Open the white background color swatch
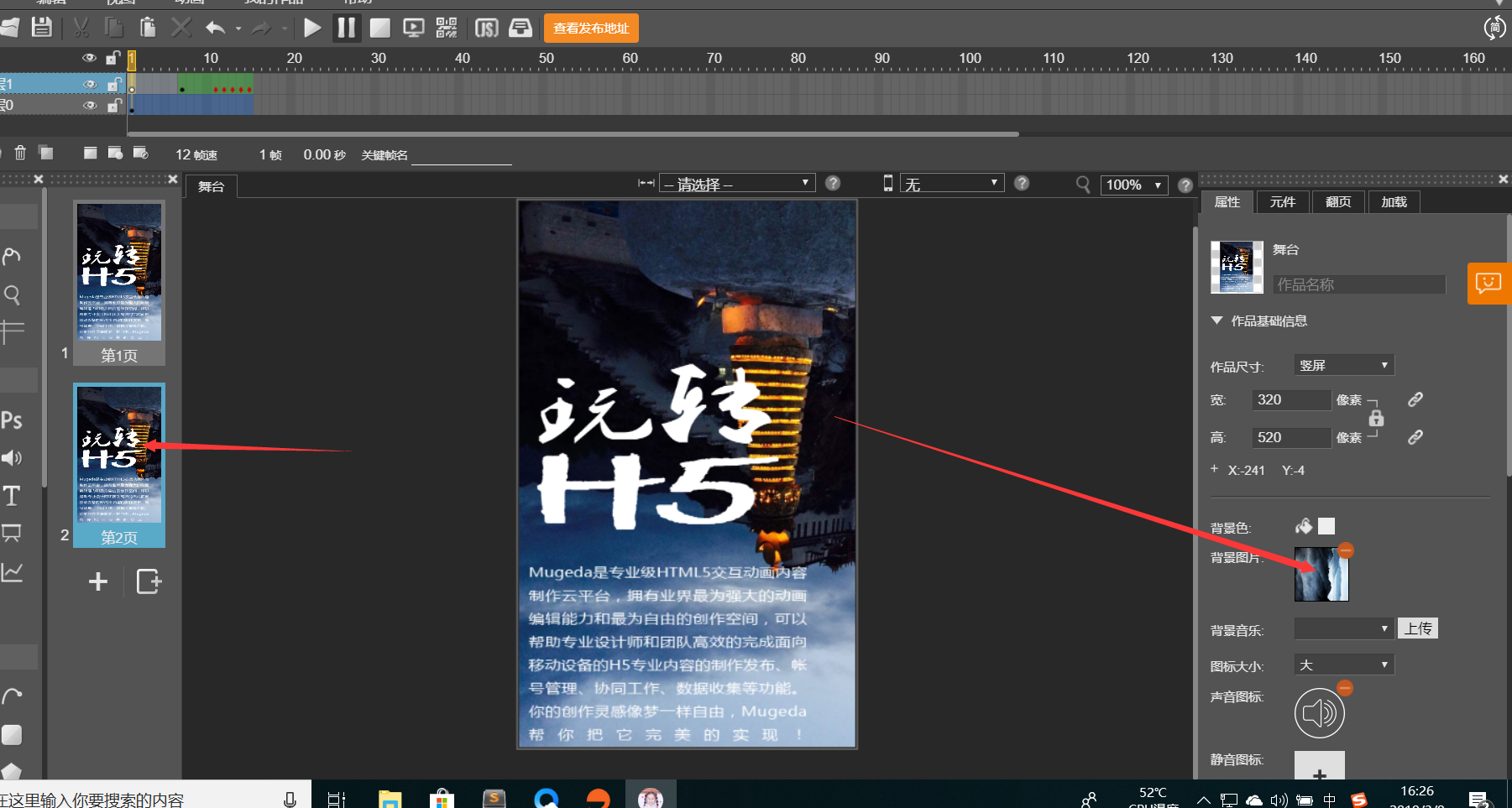 click(x=1326, y=526)
